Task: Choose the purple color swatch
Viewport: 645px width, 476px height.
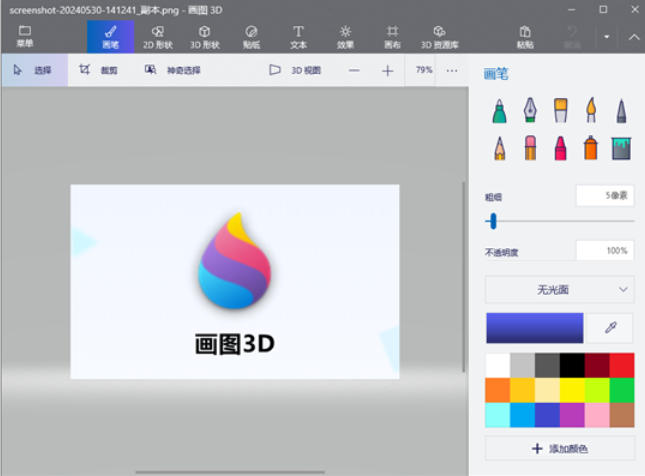Action: [x=572, y=415]
